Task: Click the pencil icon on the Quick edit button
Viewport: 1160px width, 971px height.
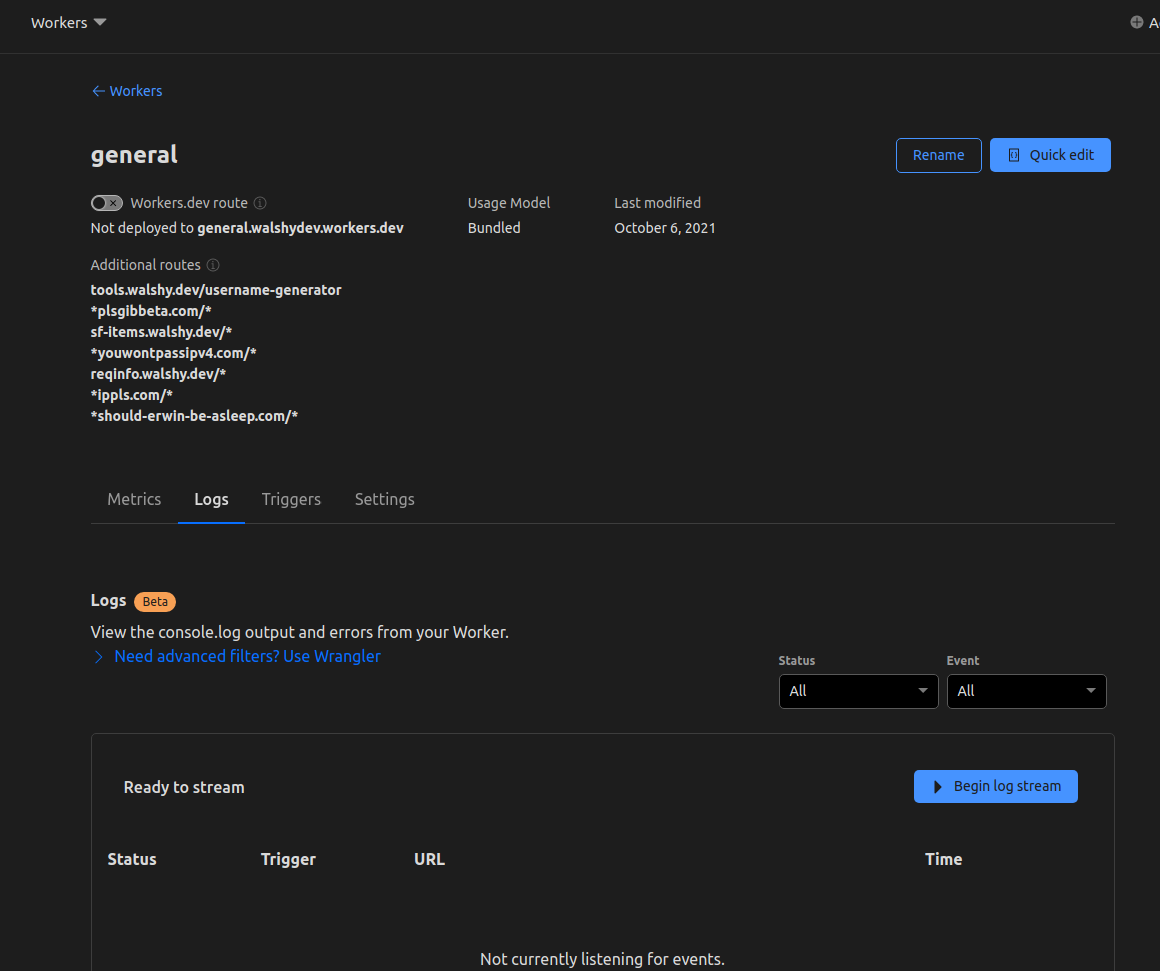Action: click(x=1013, y=154)
